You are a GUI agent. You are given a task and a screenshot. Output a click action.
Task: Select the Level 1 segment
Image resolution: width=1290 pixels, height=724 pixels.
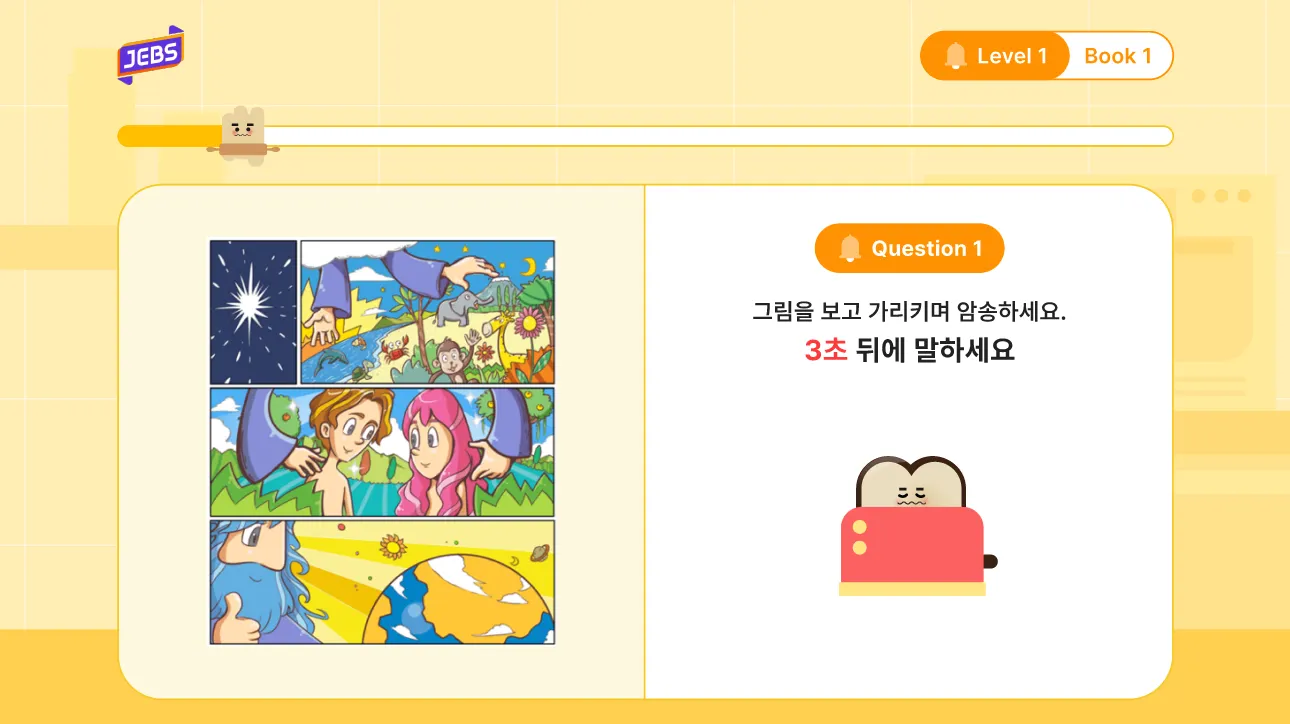pyautogui.click(x=995, y=56)
